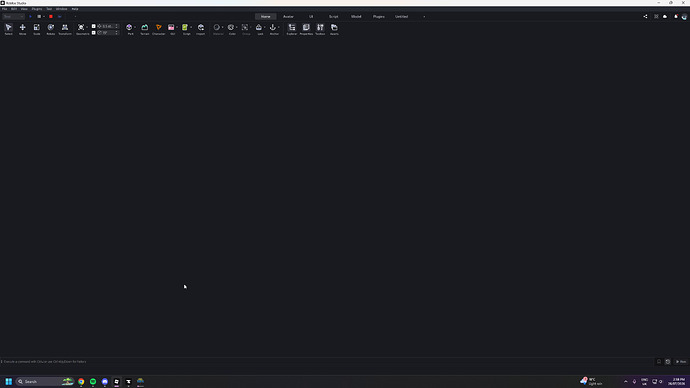Image resolution: width=690 pixels, height=388 pixels.
Task: Open the user avatar profile
Action: click(x=684, y=17)
